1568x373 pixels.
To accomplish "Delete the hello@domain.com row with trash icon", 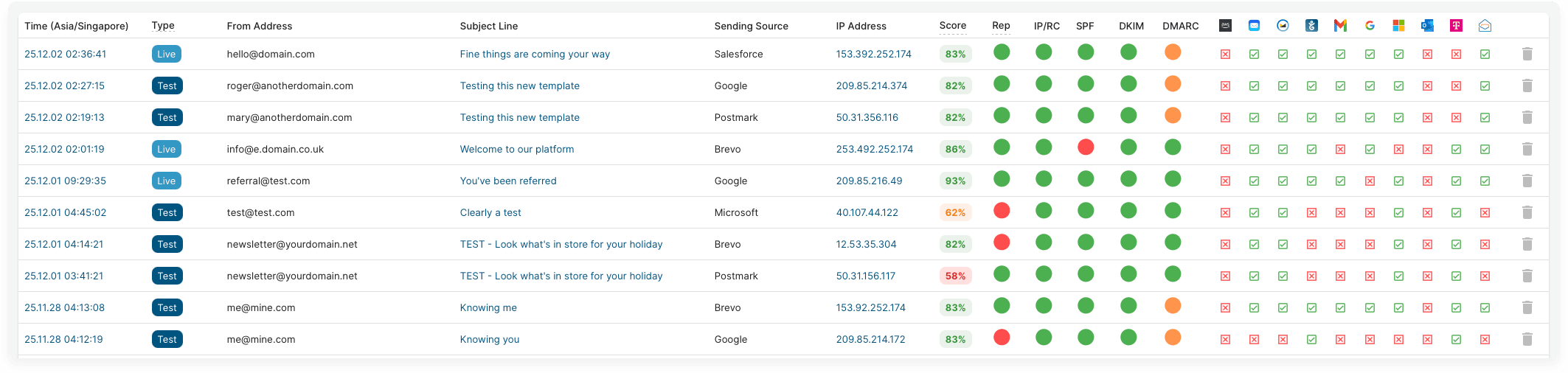I will (x=1527, y=54).
